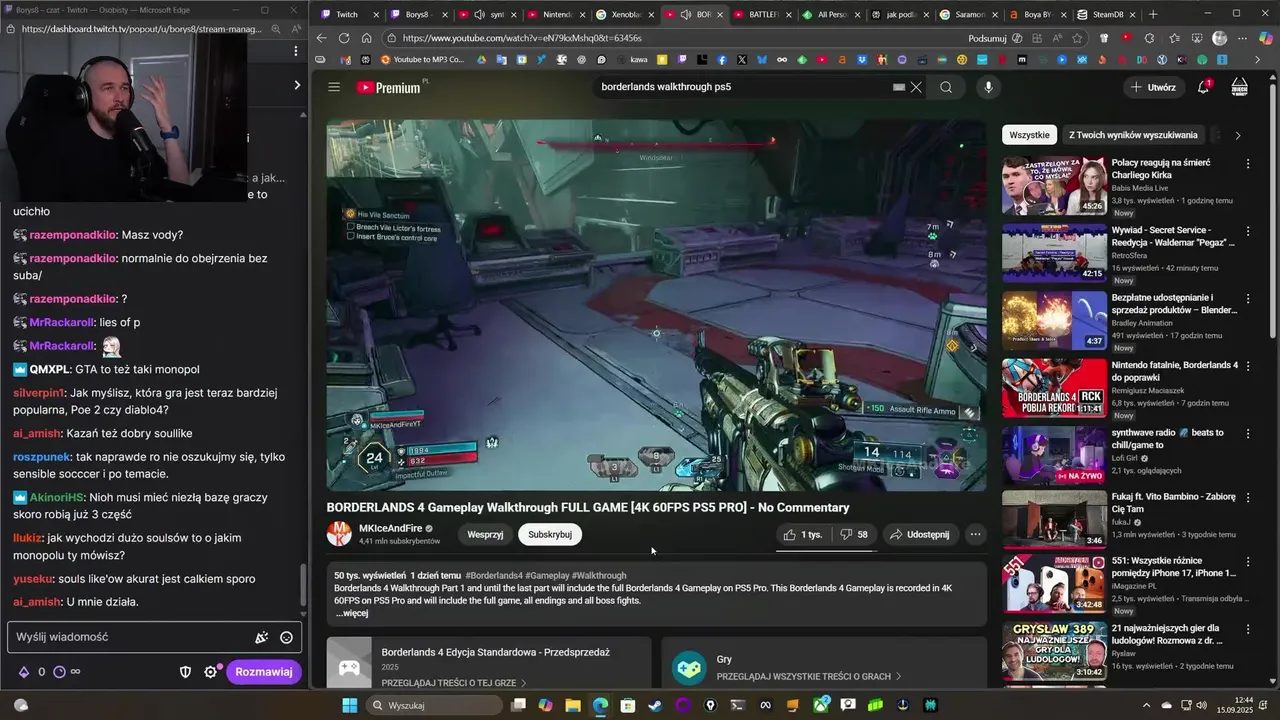Screen dimensions: 1280x720
Task: Reload the YouTube page
Action: click(344, 38)
